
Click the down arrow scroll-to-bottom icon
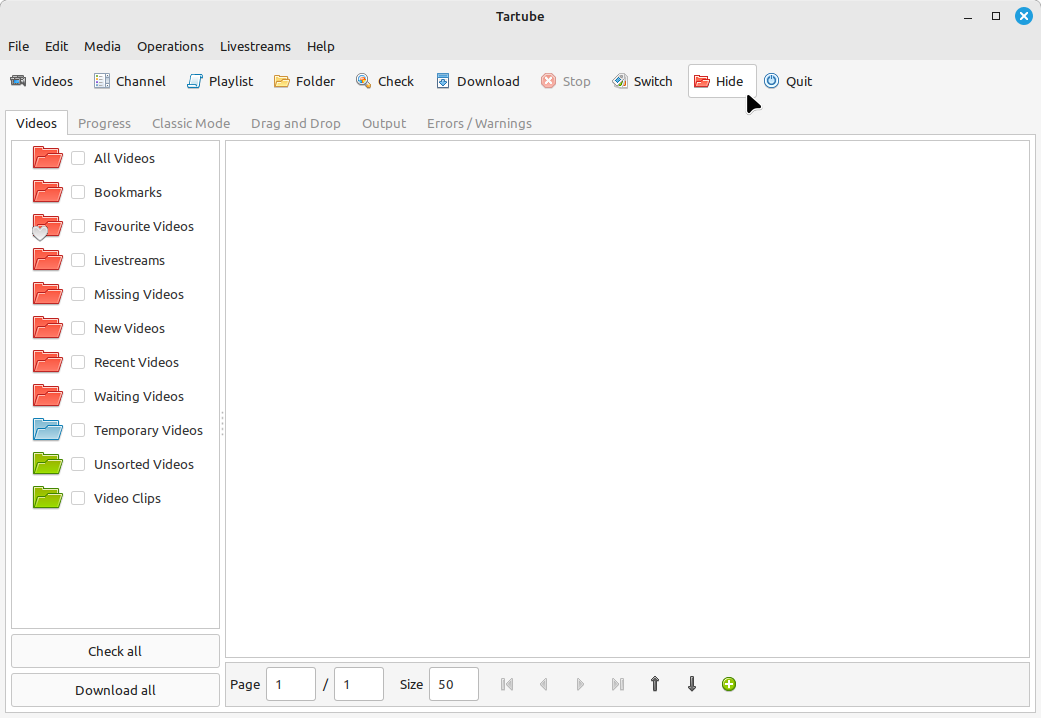[x=692, y=684]
